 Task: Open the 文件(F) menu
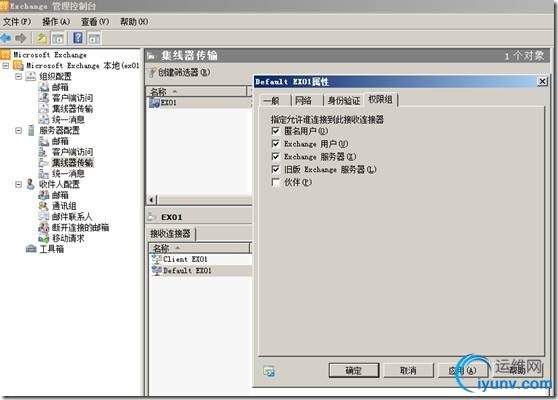click(17, 22)
